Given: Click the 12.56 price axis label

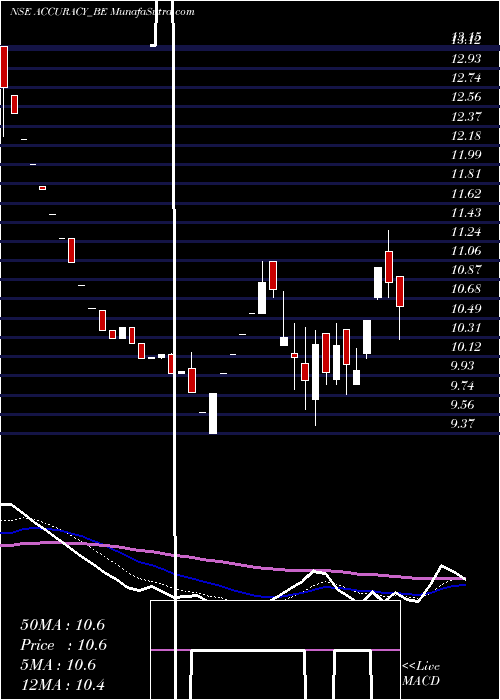Looking at the screenshot, I should coord(466,97).
